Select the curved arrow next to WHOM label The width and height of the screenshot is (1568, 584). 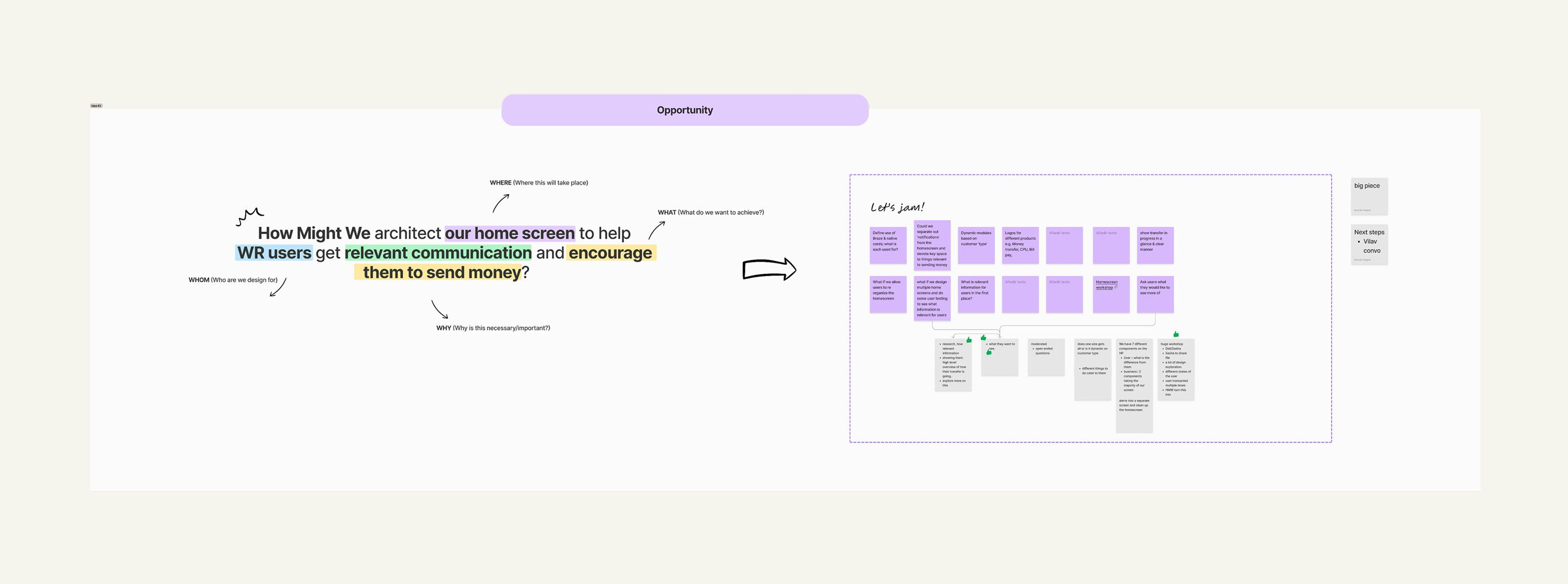[278, 287]
